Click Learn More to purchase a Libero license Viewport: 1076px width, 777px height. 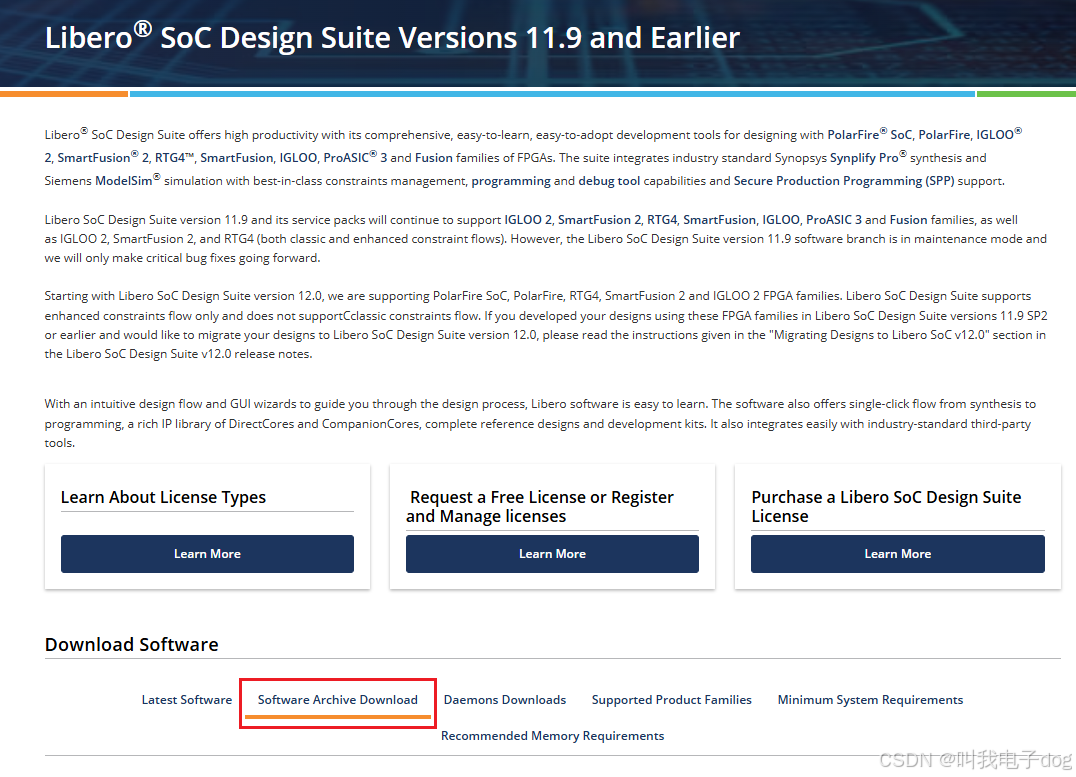click(x=897, y=554)
